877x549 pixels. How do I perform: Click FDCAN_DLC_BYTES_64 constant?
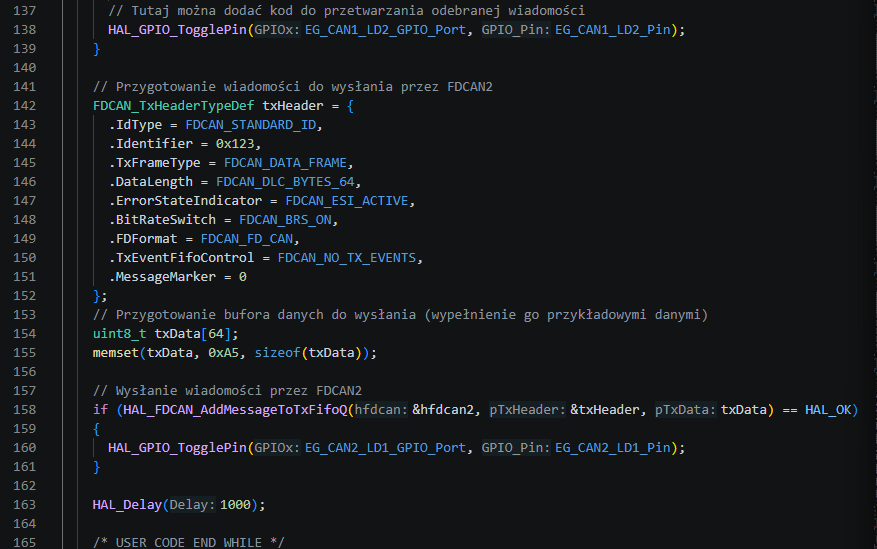point(285,182)
